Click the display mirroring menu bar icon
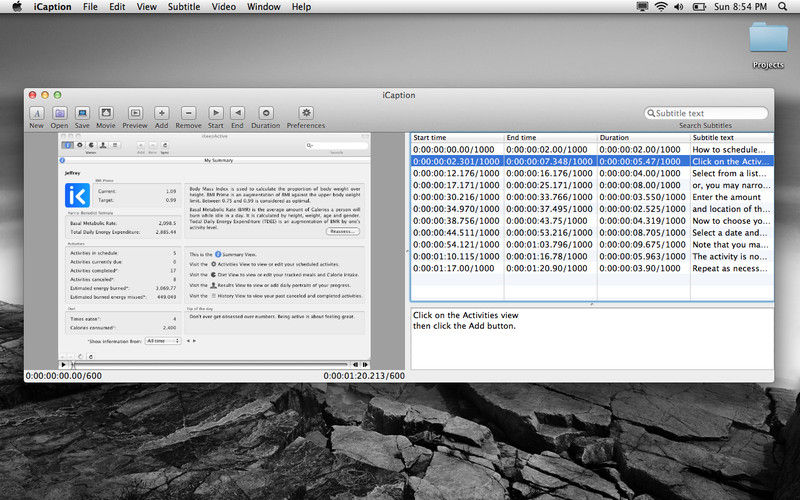Viewport: 800px width, 500px height. tap(642, 7)
